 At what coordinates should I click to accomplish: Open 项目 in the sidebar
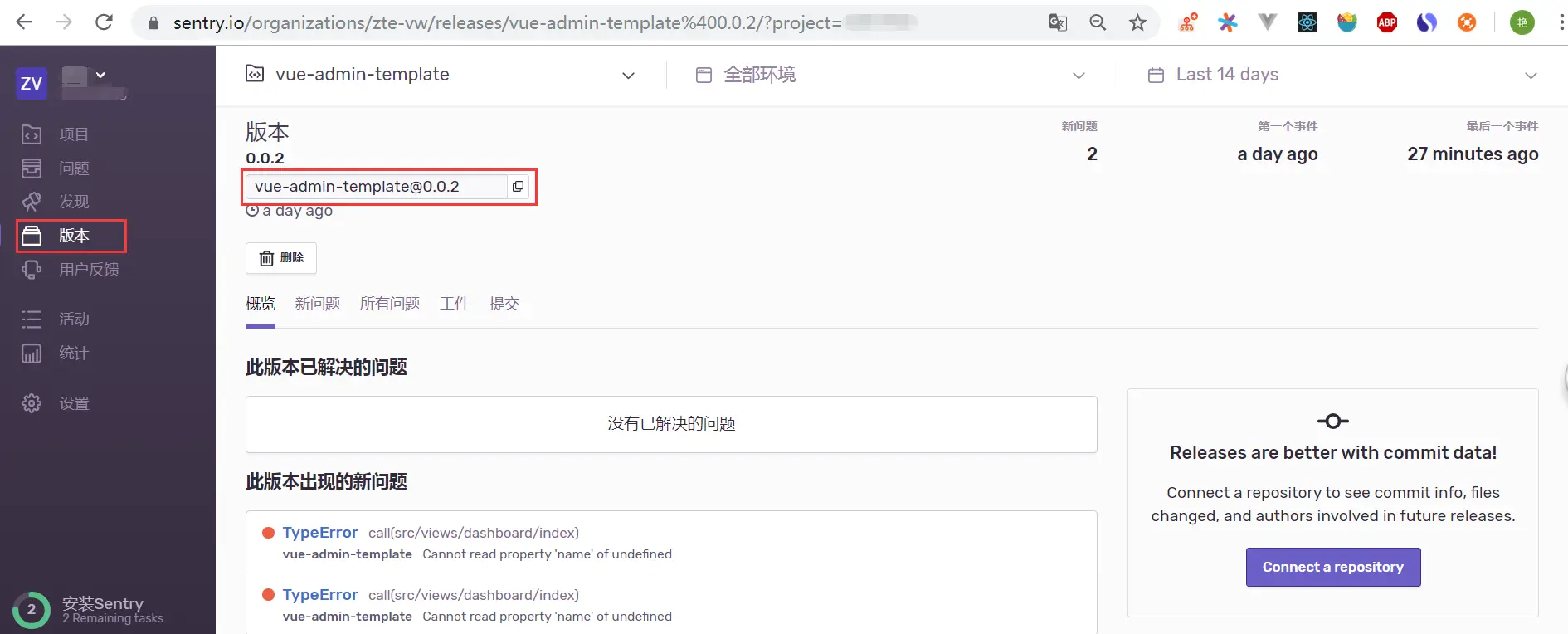tap(74, 134)
